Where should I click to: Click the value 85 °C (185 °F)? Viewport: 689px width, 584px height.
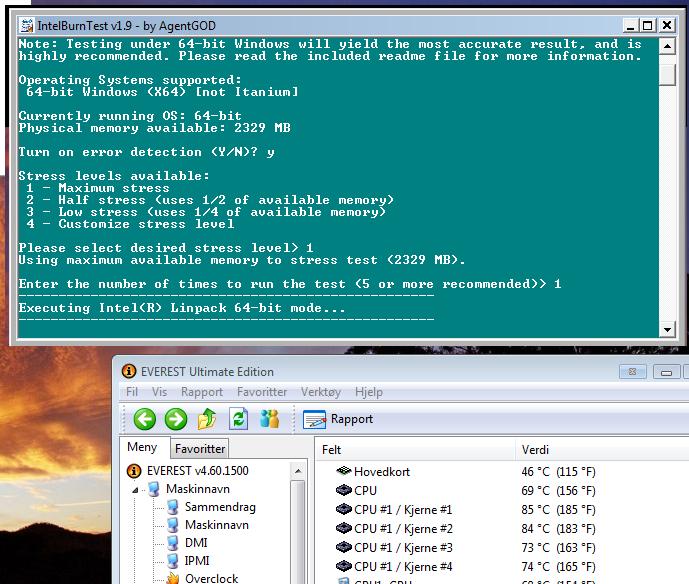click(558, 509)
